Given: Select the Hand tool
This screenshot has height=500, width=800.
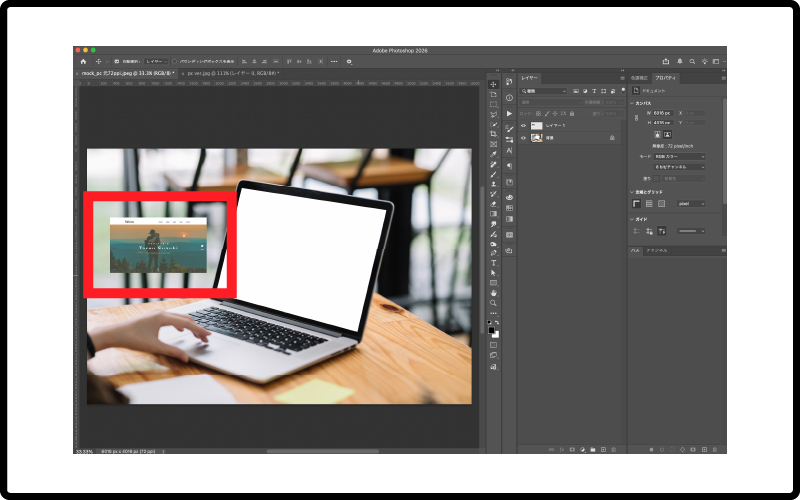Looking at the screenshot, I should (x=493, y=292).
